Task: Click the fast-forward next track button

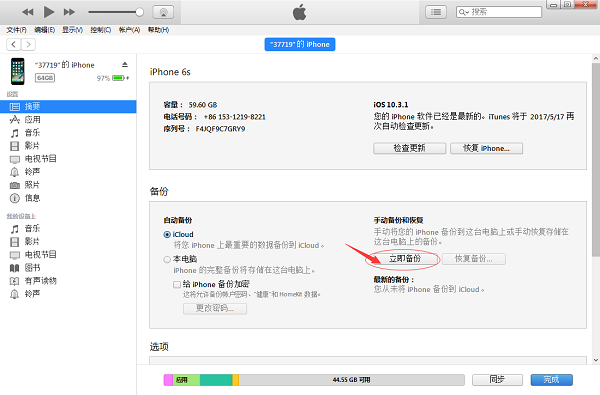Action: [69, 12]
